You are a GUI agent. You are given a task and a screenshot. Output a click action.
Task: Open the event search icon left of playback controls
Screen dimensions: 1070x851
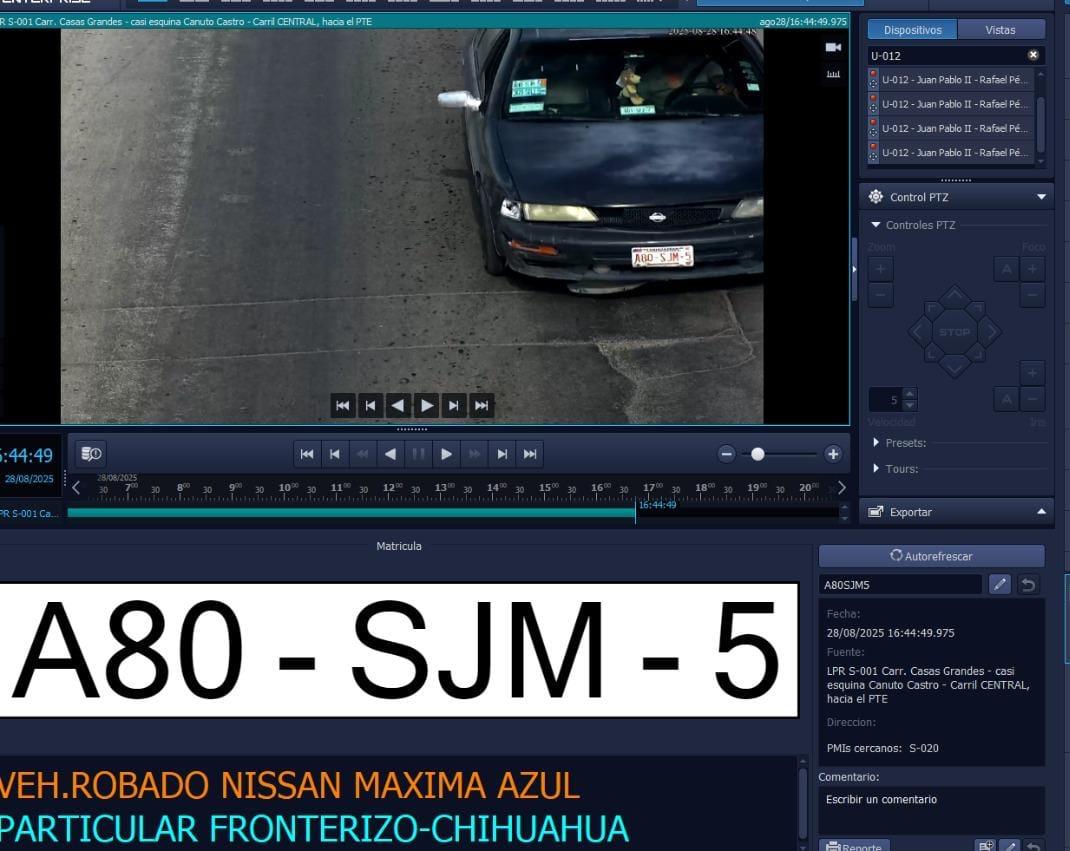click(x=91, y=454)
